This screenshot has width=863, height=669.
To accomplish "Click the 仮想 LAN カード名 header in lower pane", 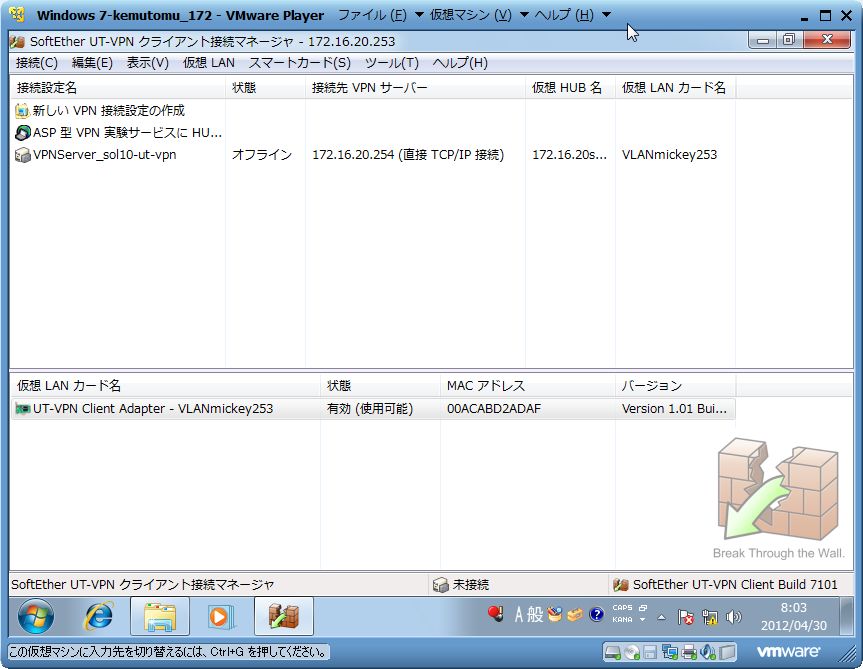I will pos(166,386).
